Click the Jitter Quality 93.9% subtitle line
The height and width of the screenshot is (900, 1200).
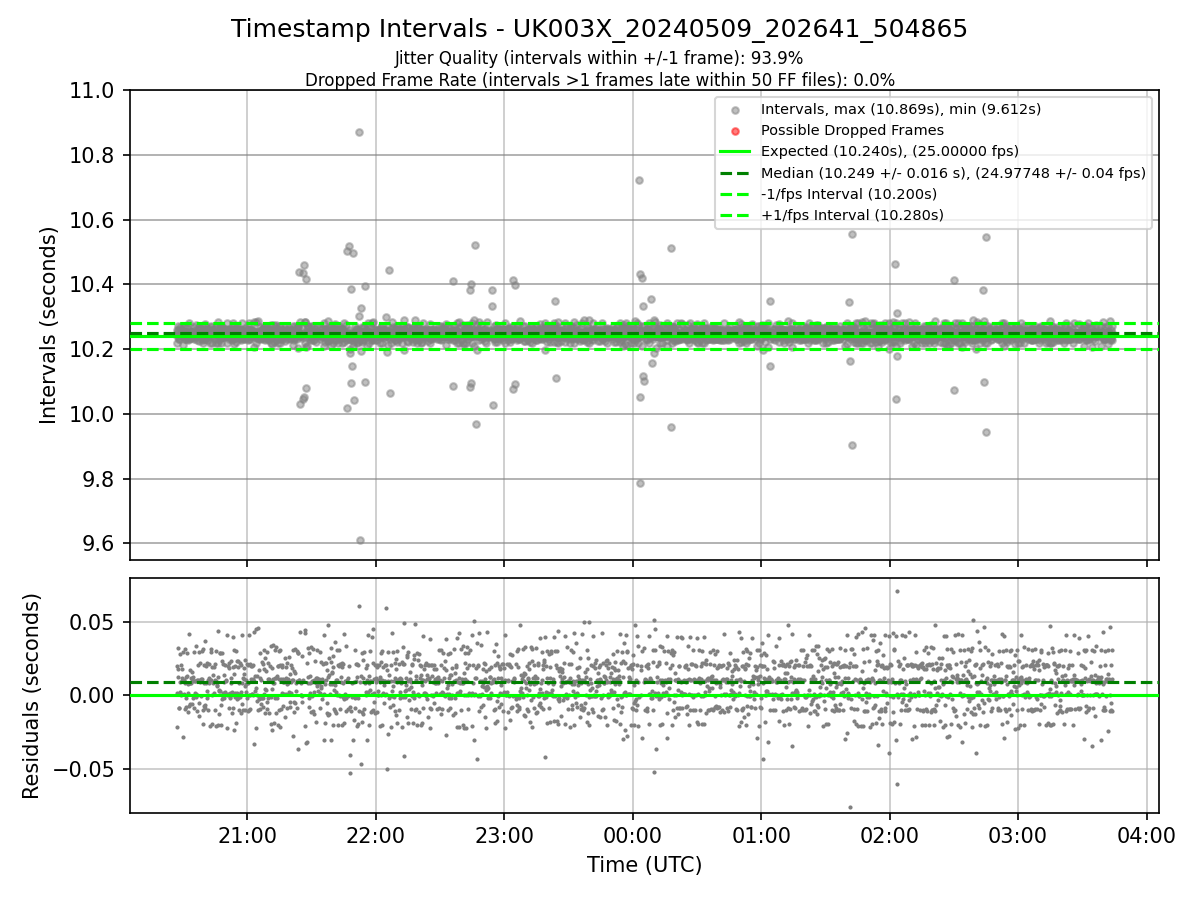point(599,58)
